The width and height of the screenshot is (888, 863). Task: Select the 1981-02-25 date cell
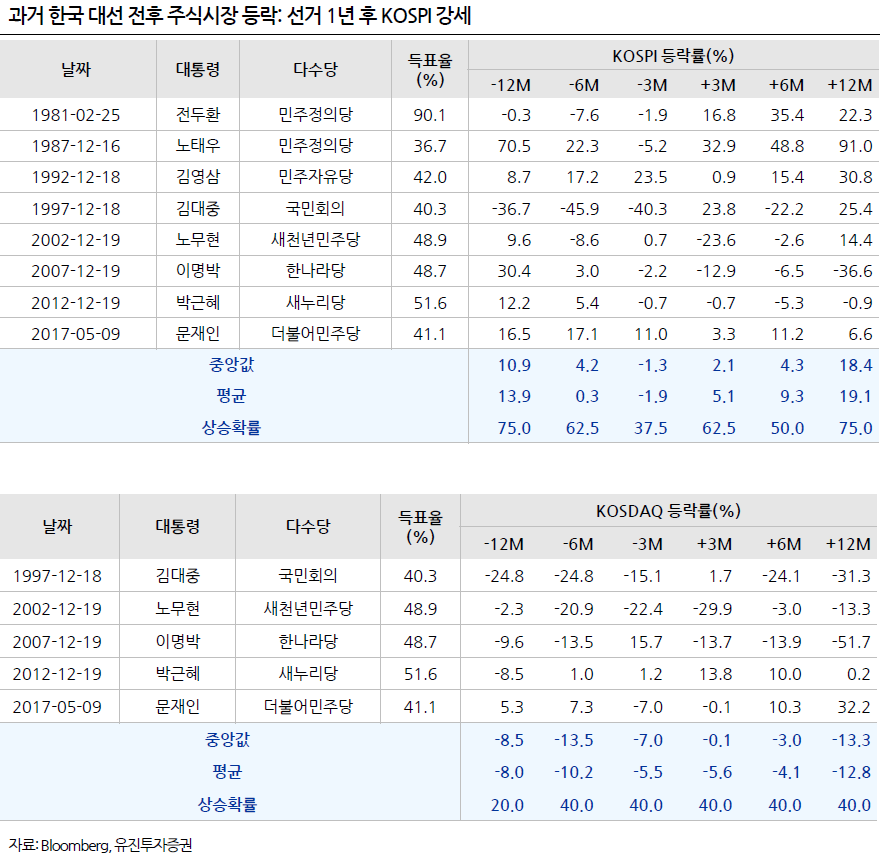76,115
